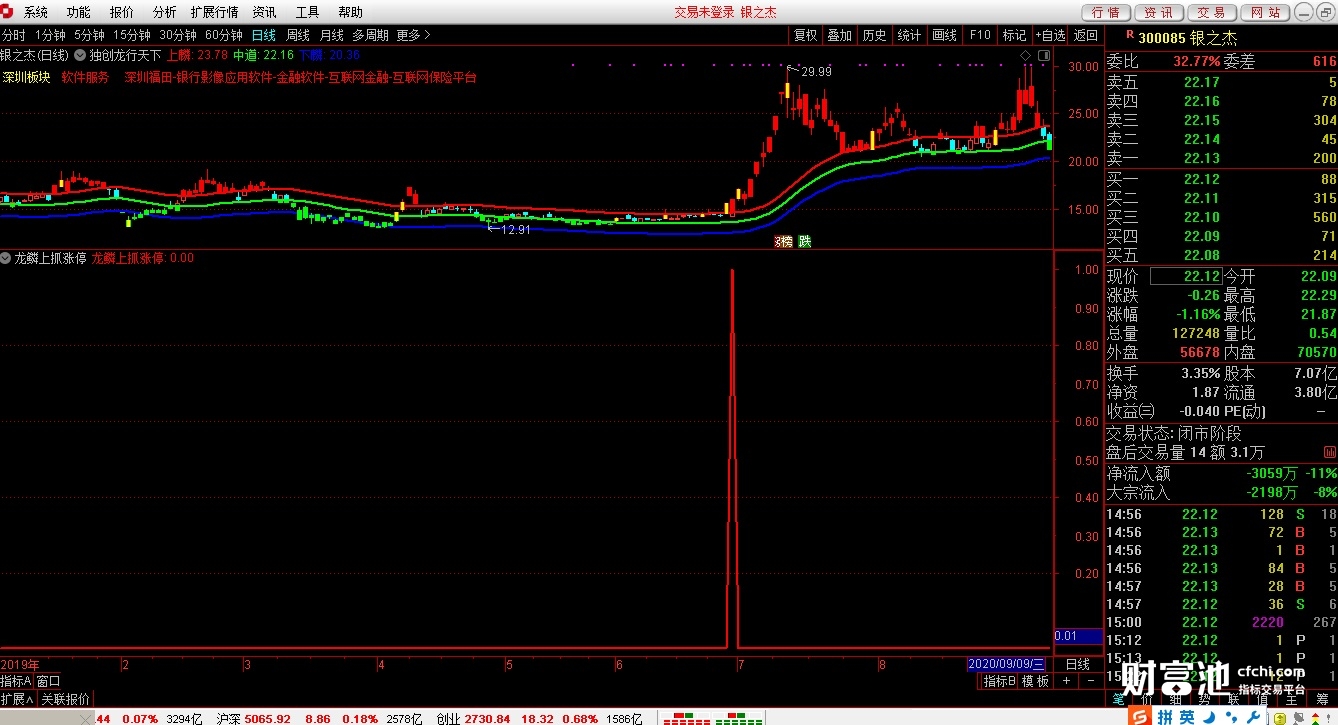Toggle the side panel icon above chart
This screenshot has height=725, width=1338.
click(1043, 55)
